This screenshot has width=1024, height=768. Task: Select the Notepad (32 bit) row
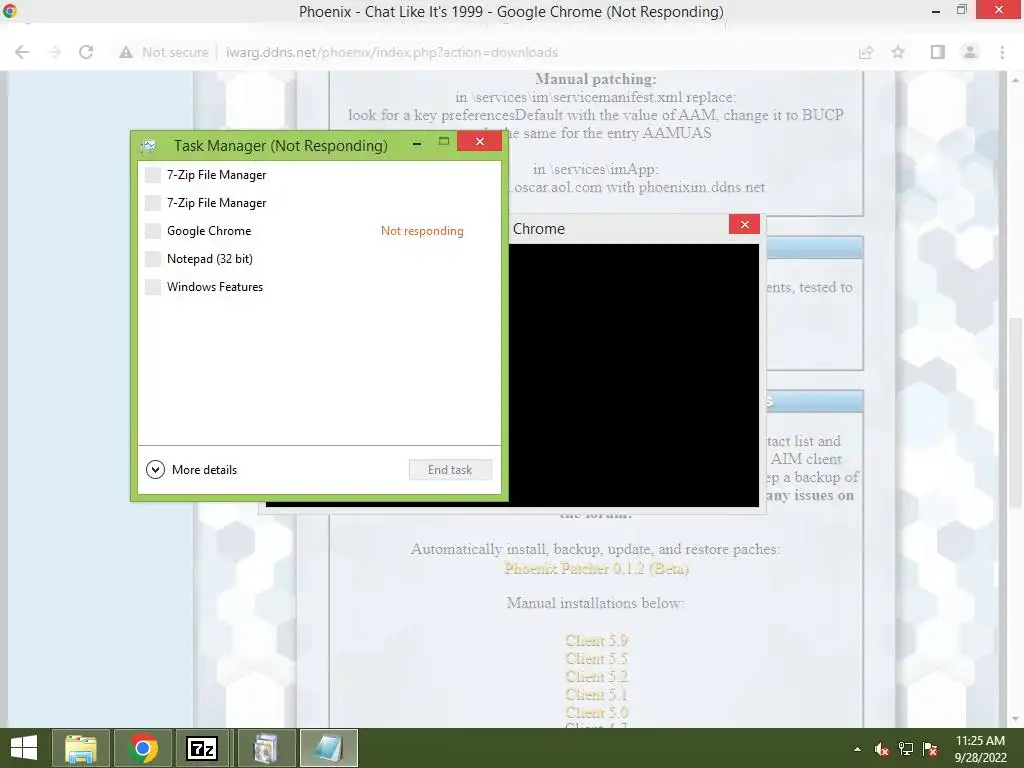(x=319, y=259)
